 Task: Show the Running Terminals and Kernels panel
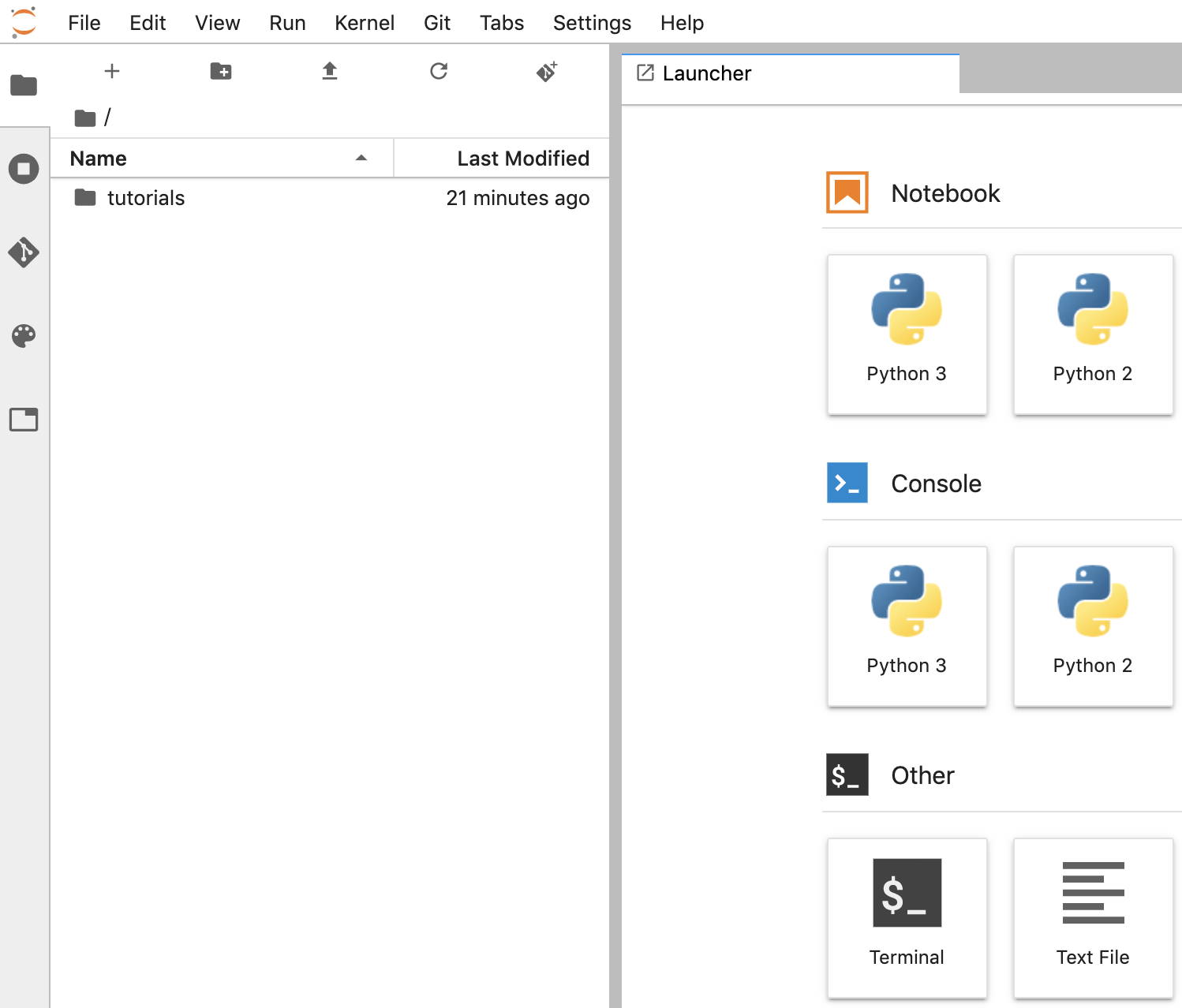pyautogui.click(x=24, y=169)
